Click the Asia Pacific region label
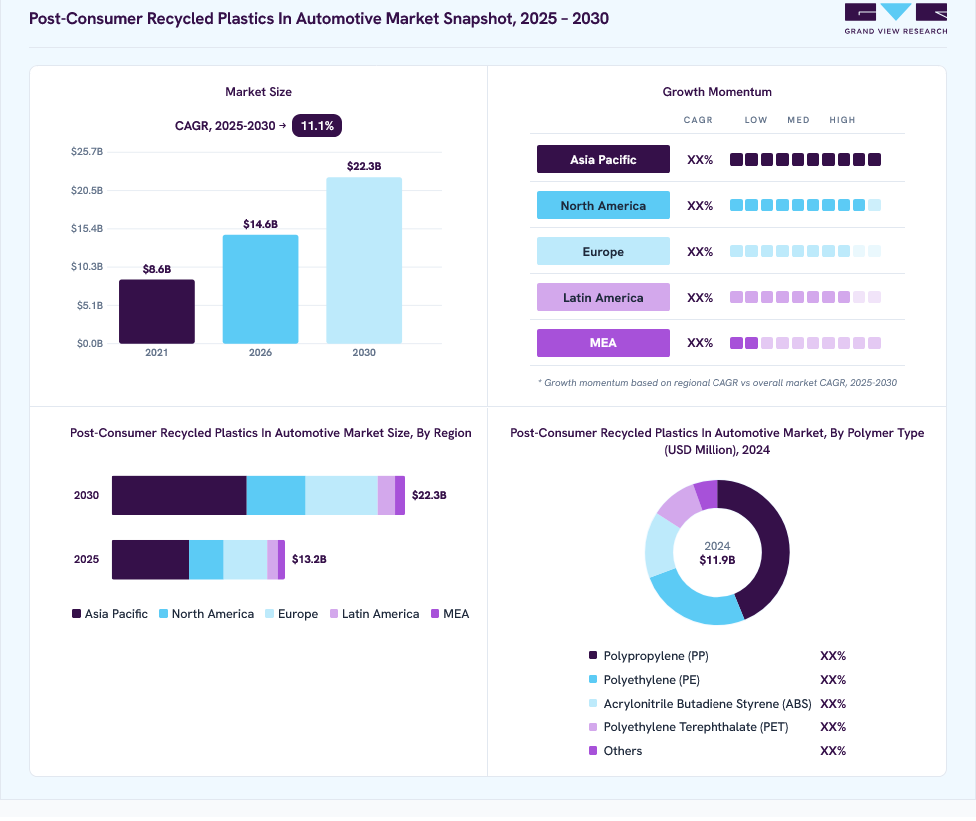The width and height of the screenshot is (976, 821). click(x=603, y=159)
